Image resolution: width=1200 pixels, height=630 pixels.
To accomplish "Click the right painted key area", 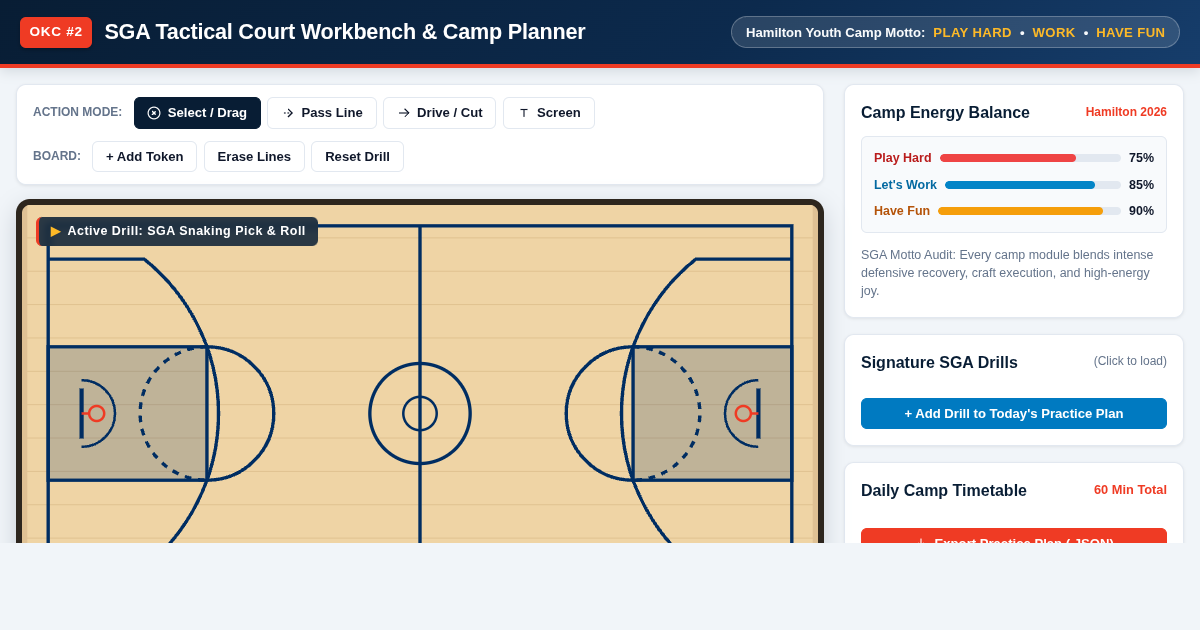I will (x=712, y=413).
